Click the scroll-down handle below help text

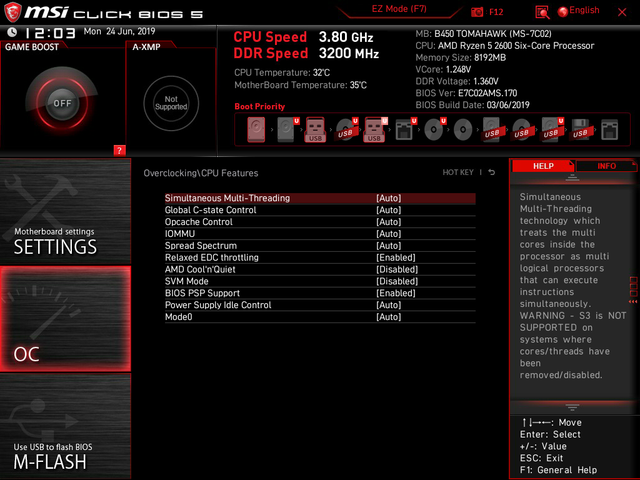pos(572,407)
